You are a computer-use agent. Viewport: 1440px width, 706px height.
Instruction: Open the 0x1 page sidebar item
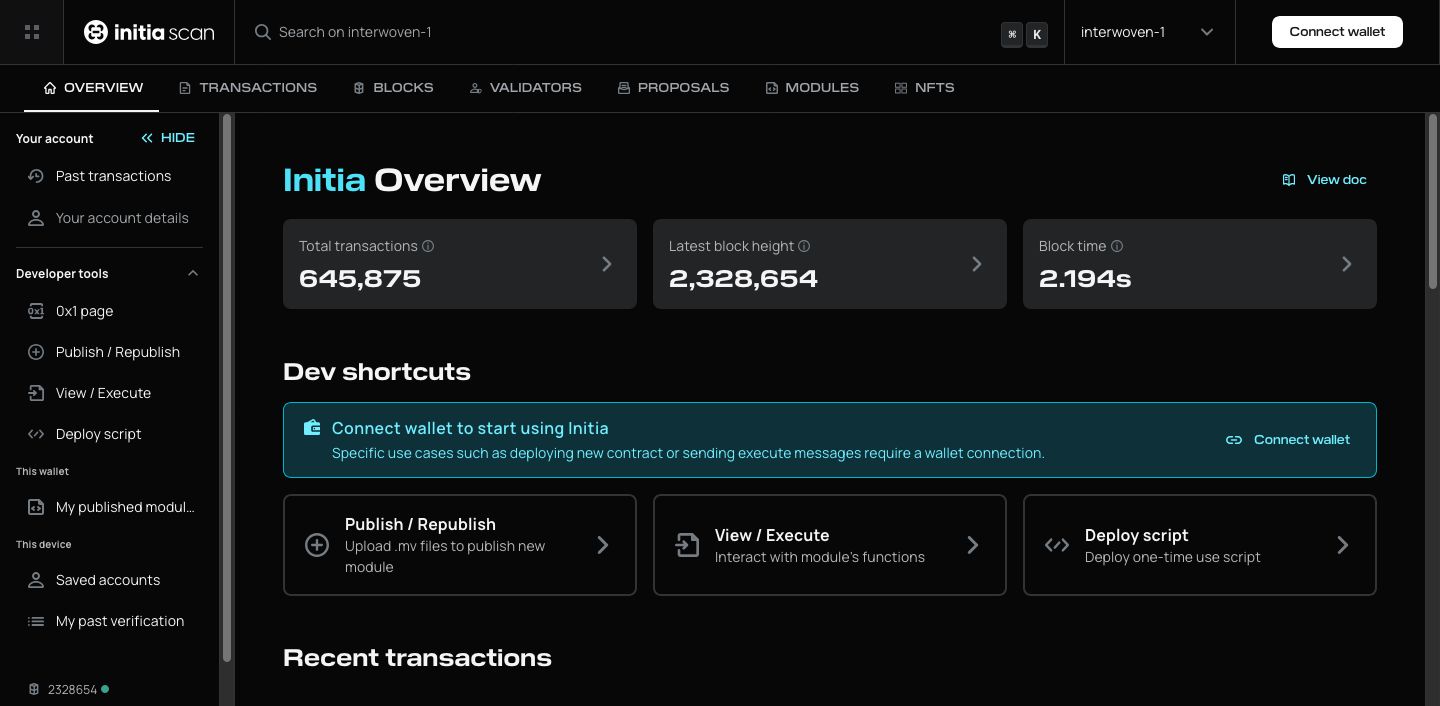tap(84, 311)
